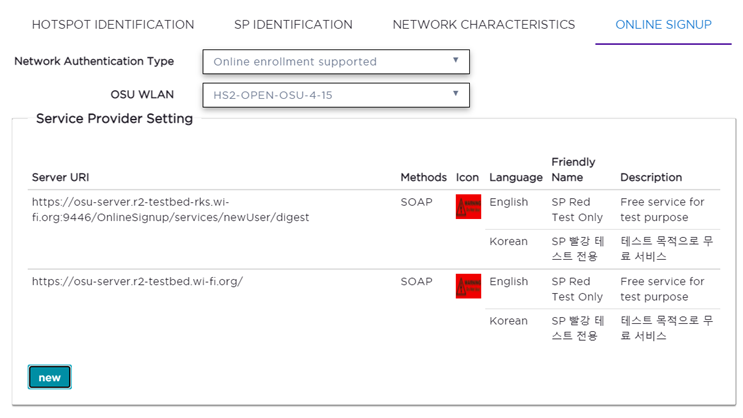Select the osu-server.r2-testbed.wi-fi.org server URI

pos(137,281)
